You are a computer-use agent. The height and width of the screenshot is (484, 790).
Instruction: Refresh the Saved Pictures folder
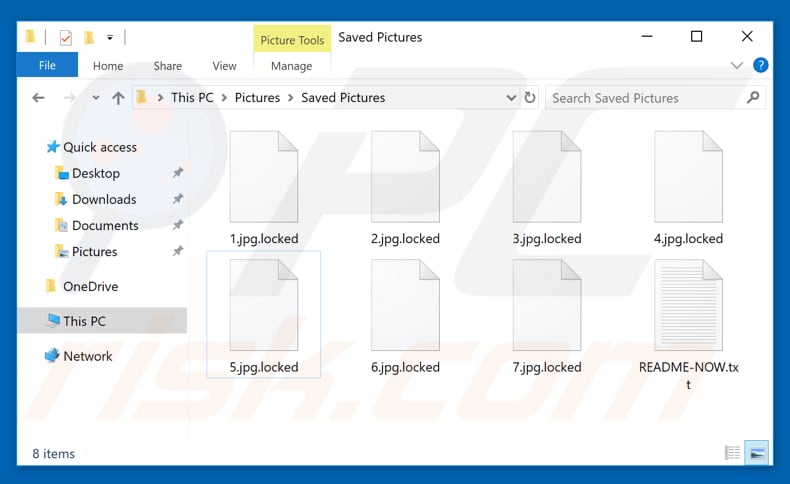pos(530,98)
